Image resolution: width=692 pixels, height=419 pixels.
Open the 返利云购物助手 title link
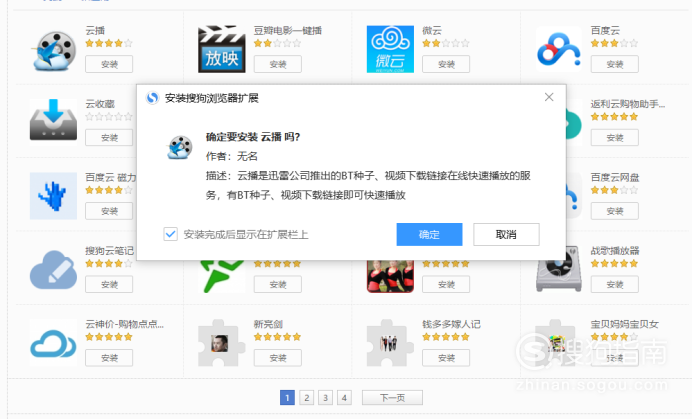click(x=628, y=104)
